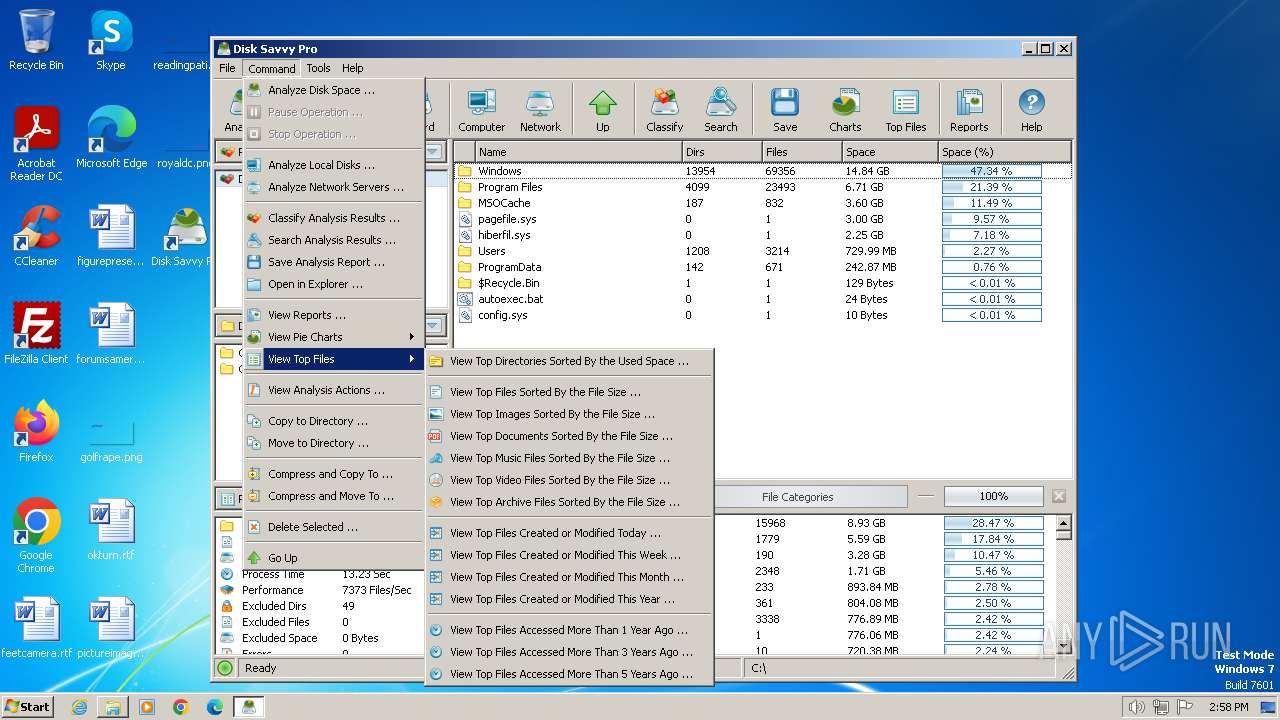Open Internet Explorer from taskbar
Image resolution: width=1280 pixels, height=720 pixels.
(x=79, y=707)
